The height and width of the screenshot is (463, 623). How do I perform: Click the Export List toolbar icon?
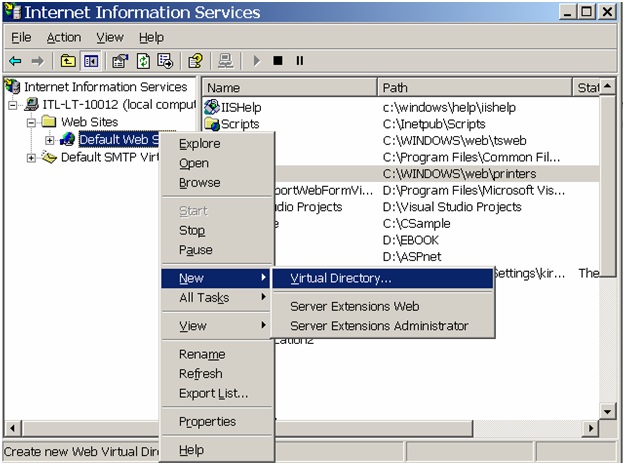coord(165,61)
